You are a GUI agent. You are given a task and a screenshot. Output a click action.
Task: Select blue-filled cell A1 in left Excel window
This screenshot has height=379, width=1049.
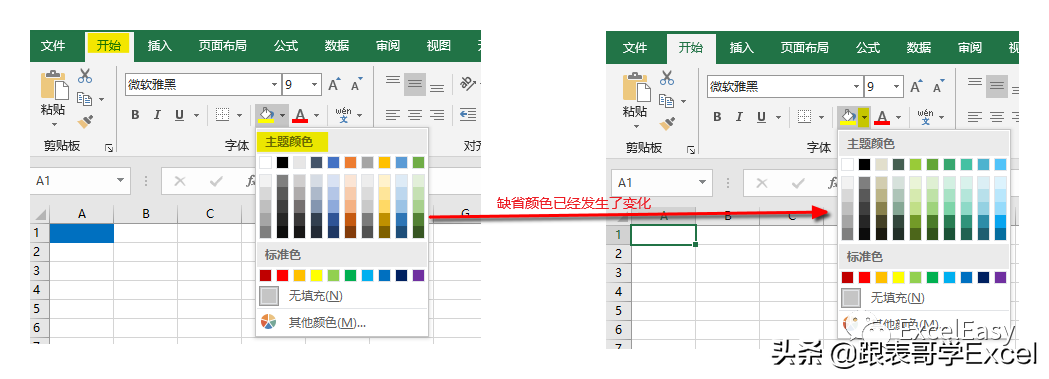[82, 233]
